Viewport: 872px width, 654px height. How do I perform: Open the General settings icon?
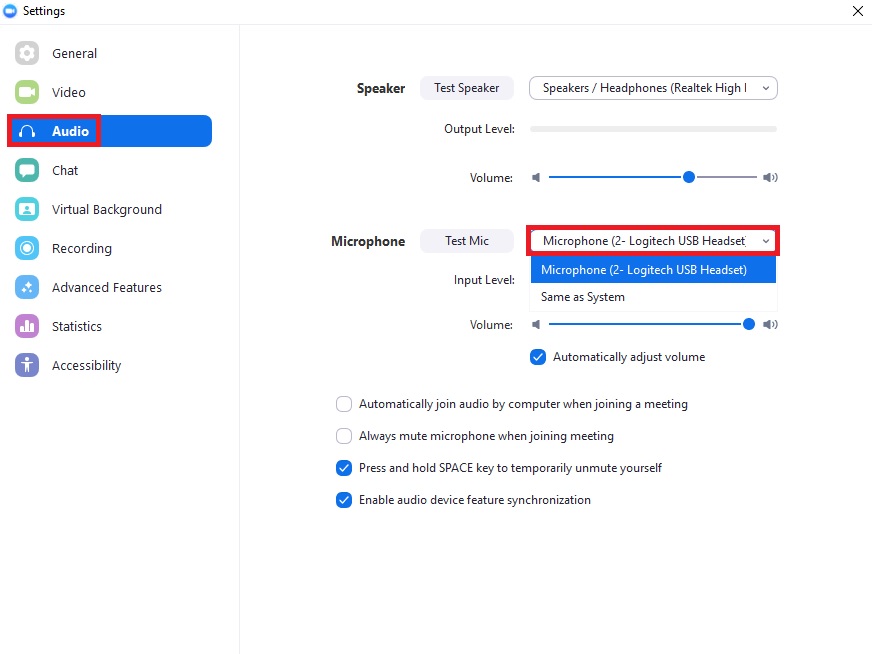(x=26, y=53)
